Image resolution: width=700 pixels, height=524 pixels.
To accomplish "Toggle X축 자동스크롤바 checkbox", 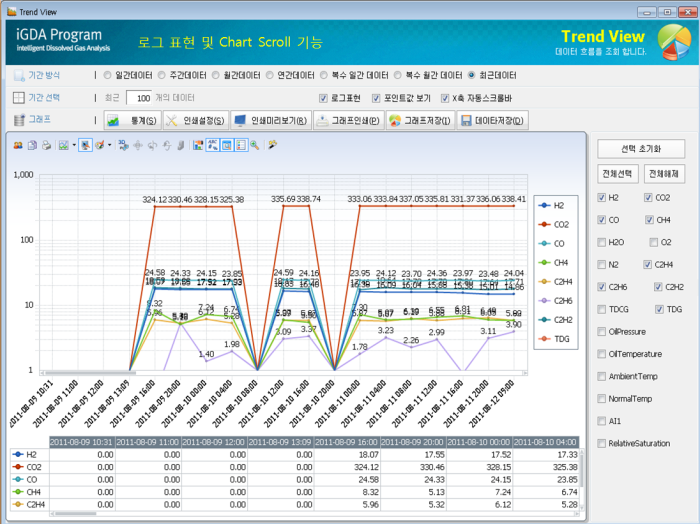I will 445,98.
